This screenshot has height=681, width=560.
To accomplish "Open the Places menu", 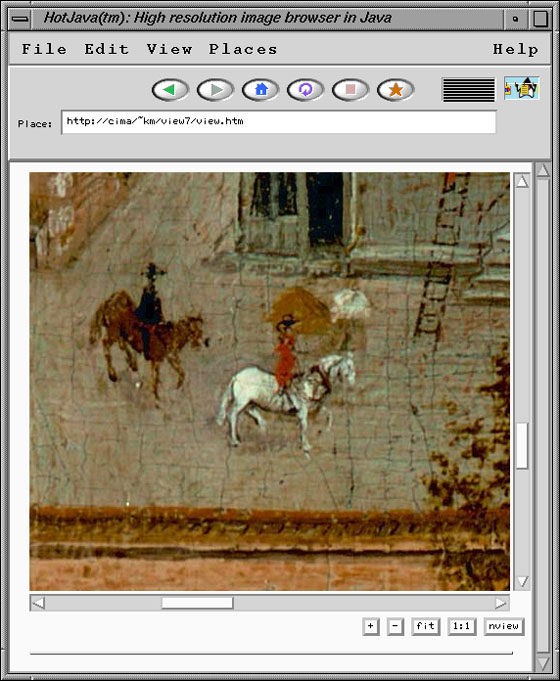I will coord(243,50).
